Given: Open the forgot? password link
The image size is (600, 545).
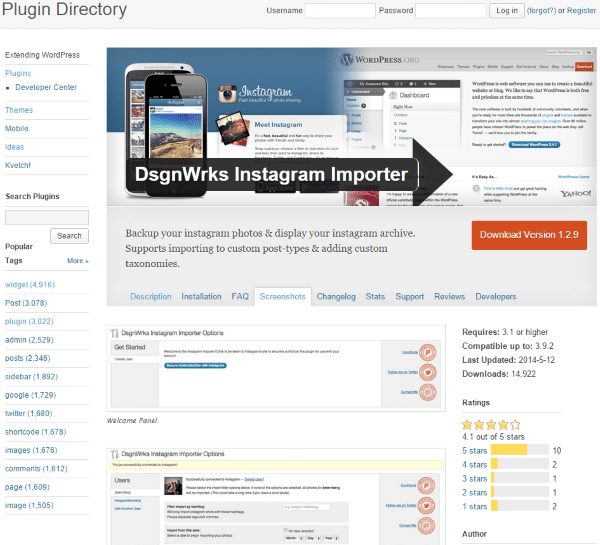Looking at the screenshot, I should (541, 11).
